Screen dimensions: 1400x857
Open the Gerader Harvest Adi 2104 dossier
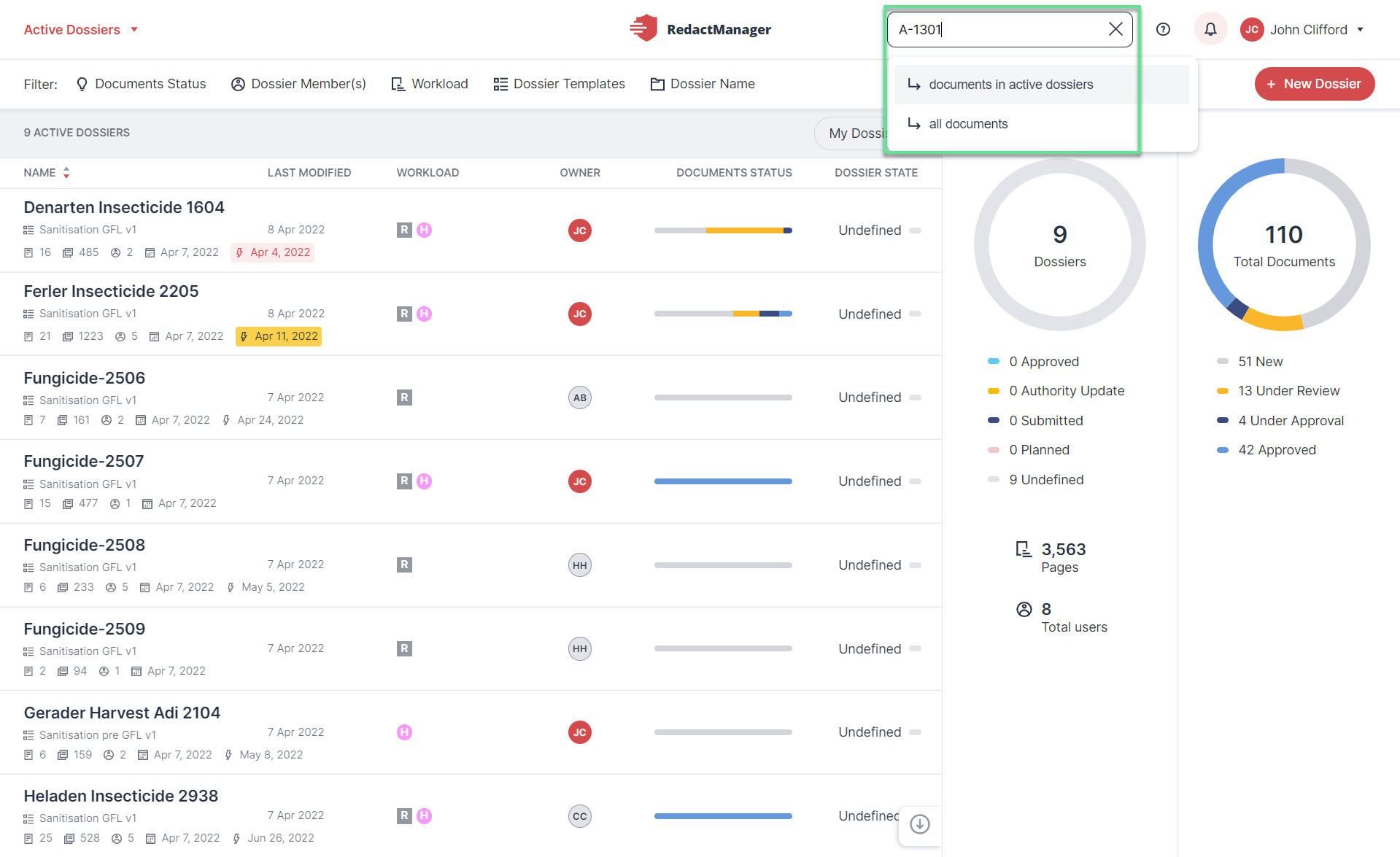[122, 713]
